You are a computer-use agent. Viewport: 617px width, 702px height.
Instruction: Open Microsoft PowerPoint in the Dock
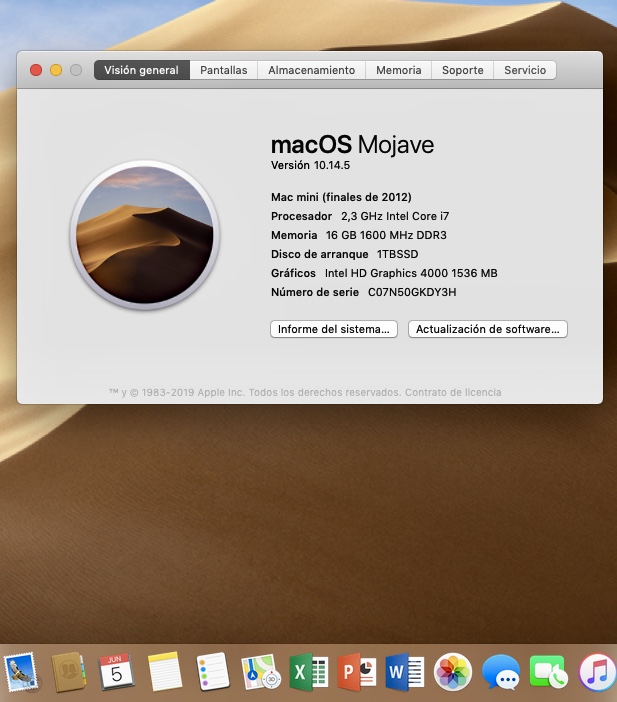[357, 672]
